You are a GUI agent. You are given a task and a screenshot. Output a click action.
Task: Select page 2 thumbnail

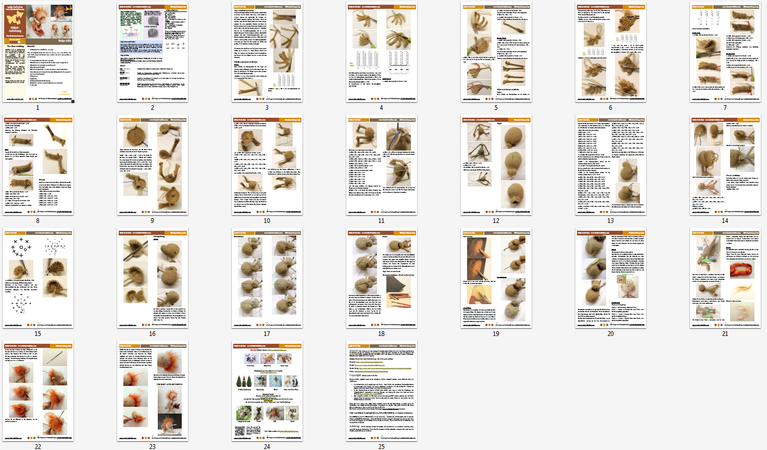coord(153,51)
